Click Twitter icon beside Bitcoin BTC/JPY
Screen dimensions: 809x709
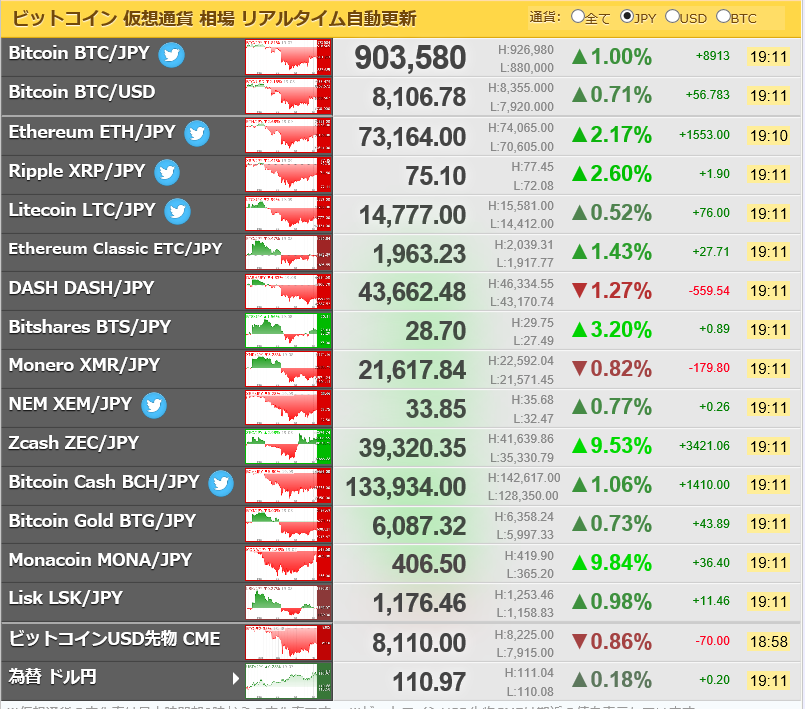coord(172,55)
